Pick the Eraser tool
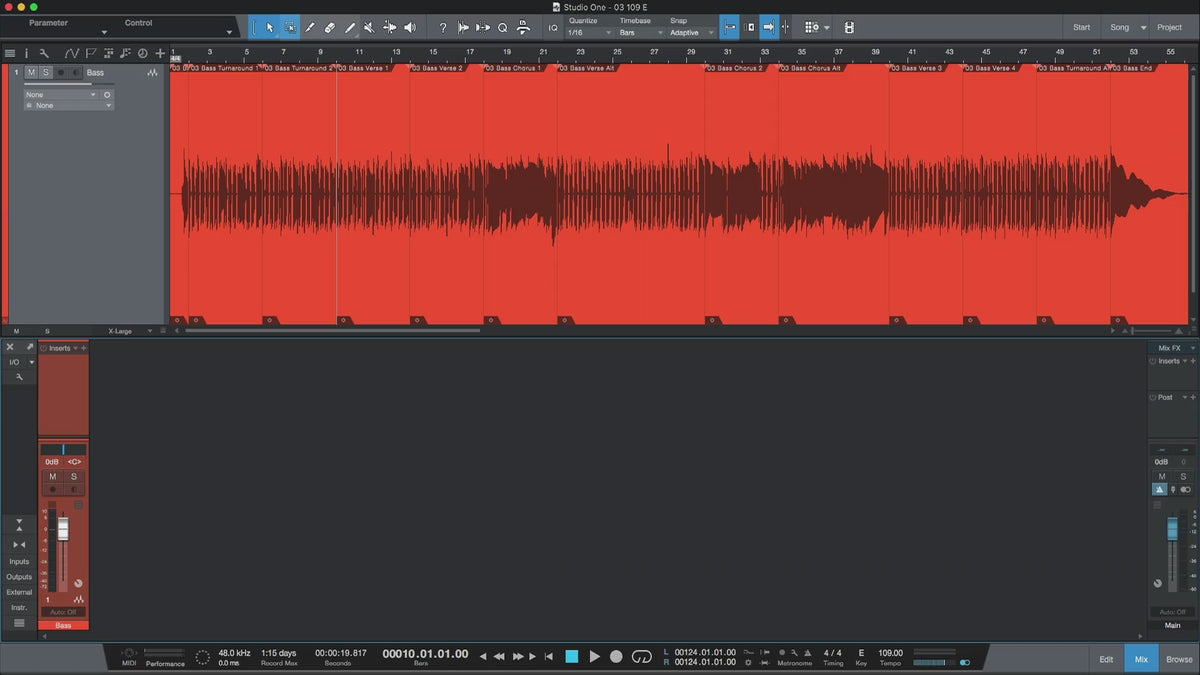The width and height of the screenshot is (1200, 675). point(330,28)
